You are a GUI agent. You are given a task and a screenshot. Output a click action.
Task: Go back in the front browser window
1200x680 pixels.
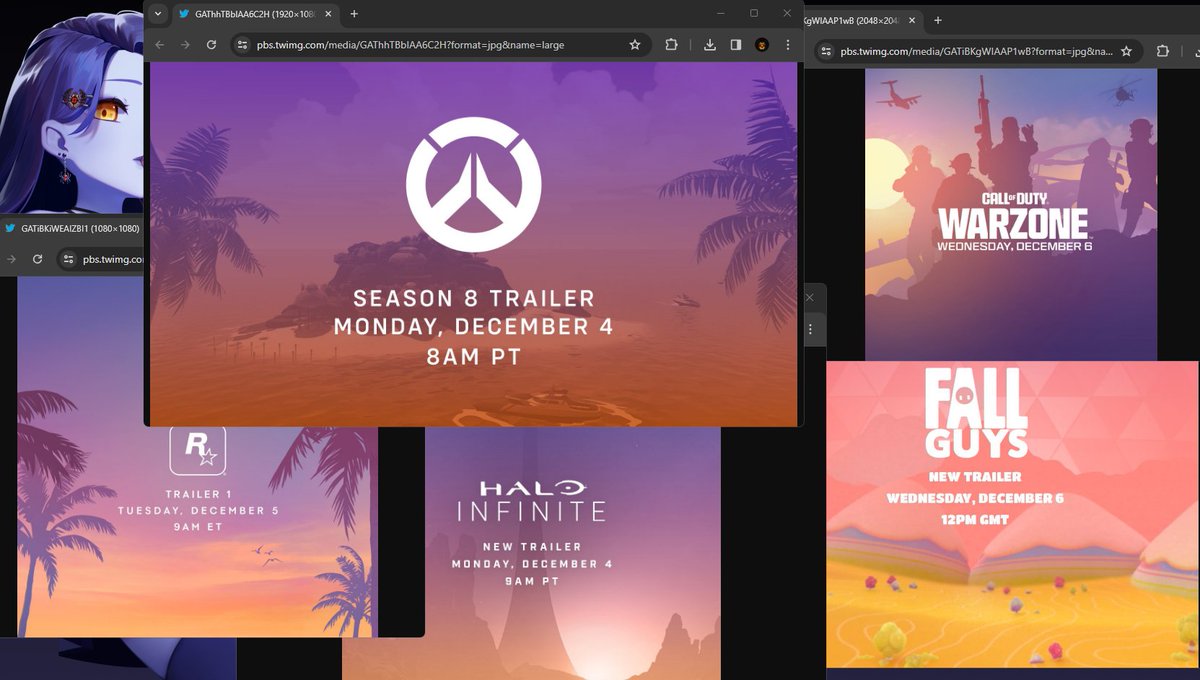coord(159,45)
